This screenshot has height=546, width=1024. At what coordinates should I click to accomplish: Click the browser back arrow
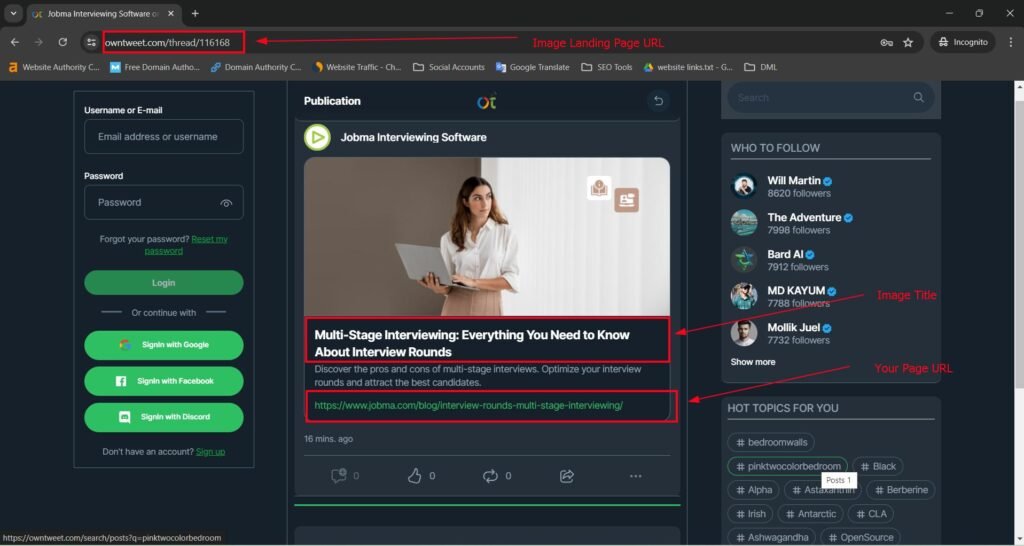[x=14, y=42]
